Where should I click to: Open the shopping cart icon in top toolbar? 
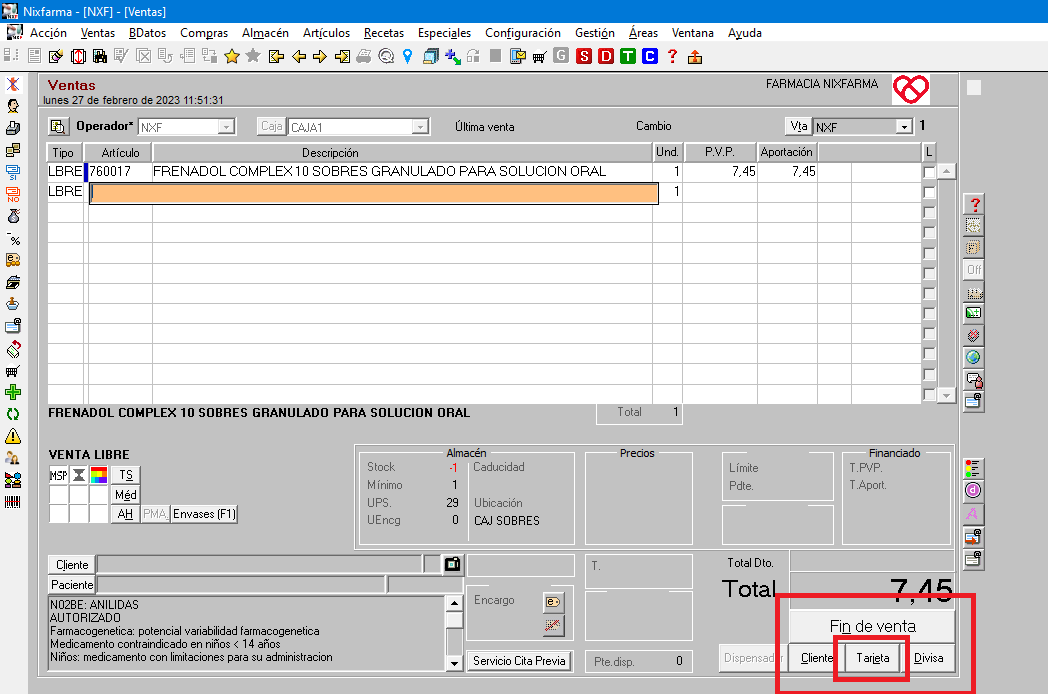[x=539, y=57]
